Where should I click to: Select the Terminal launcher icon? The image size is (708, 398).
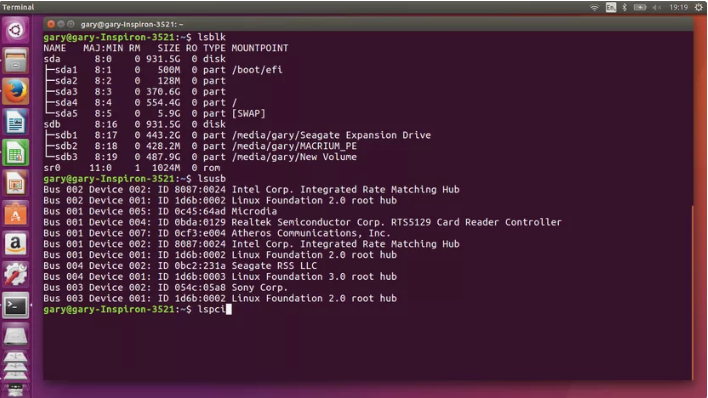click(15, 306)
